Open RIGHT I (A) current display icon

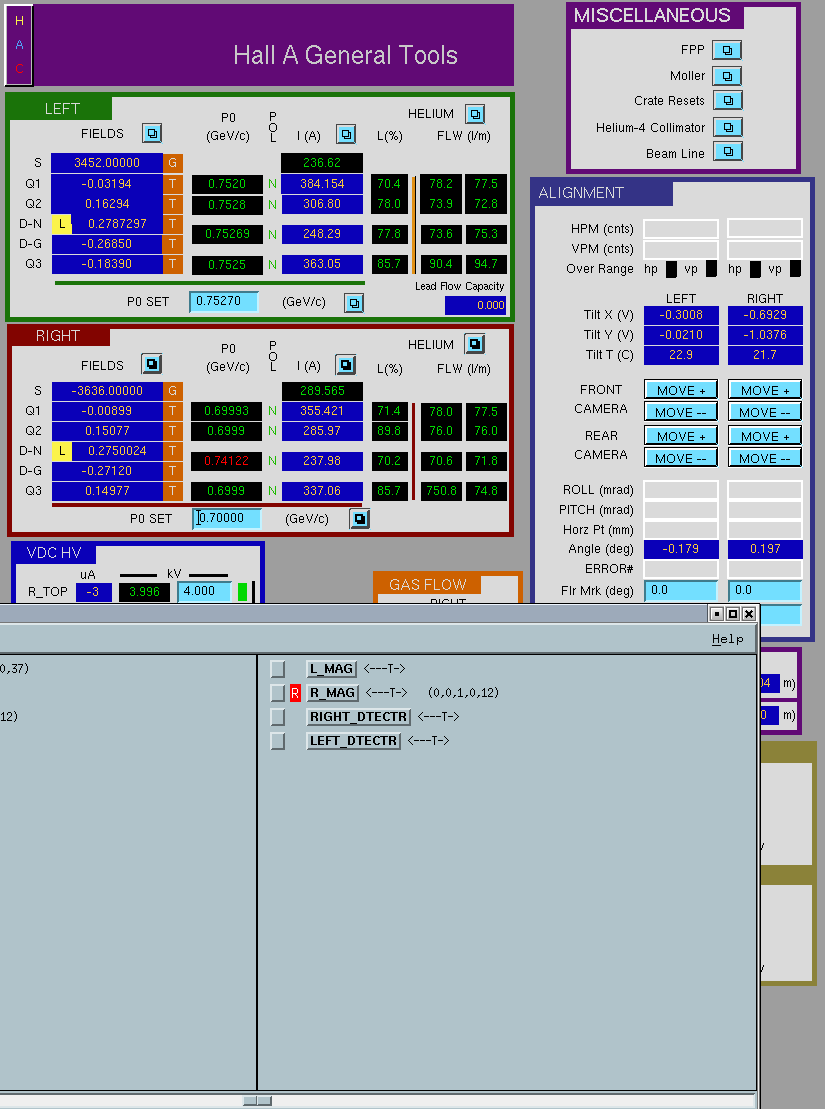(345, 365)
